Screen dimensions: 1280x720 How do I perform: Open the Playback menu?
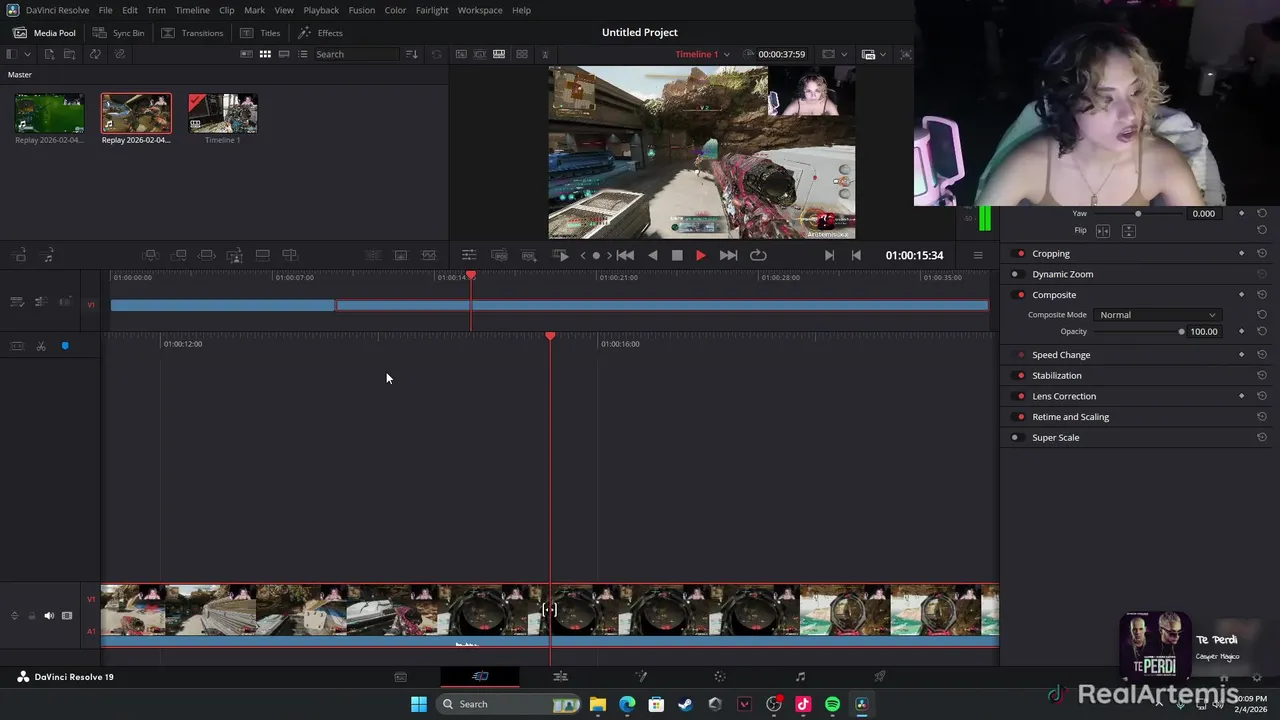[321, 10]
